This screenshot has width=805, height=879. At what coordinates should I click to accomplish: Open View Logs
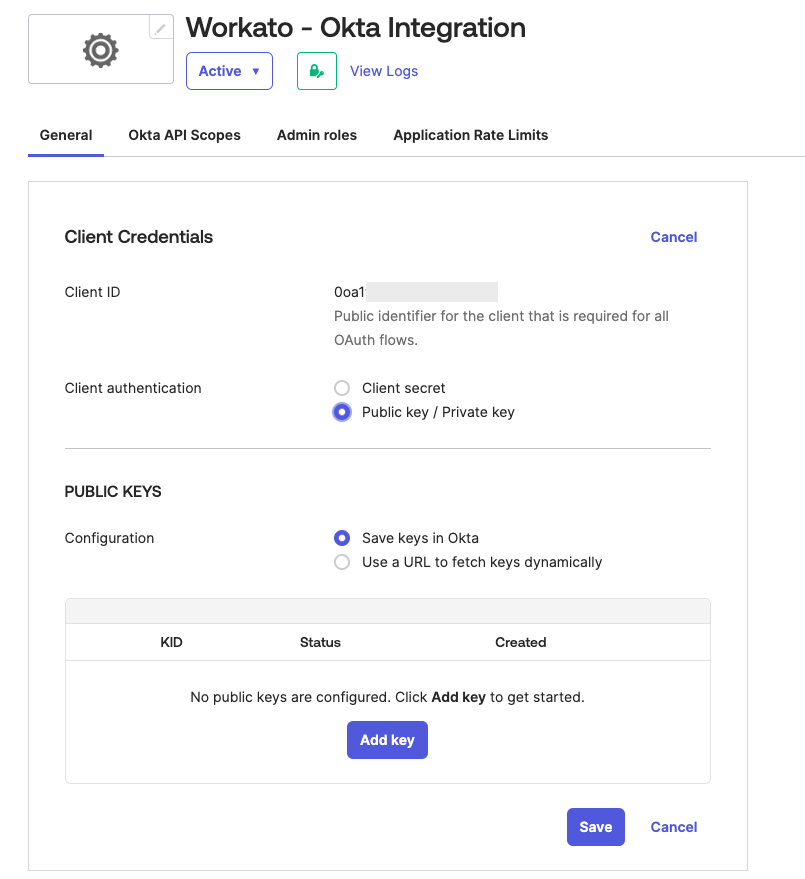(384, 70)
